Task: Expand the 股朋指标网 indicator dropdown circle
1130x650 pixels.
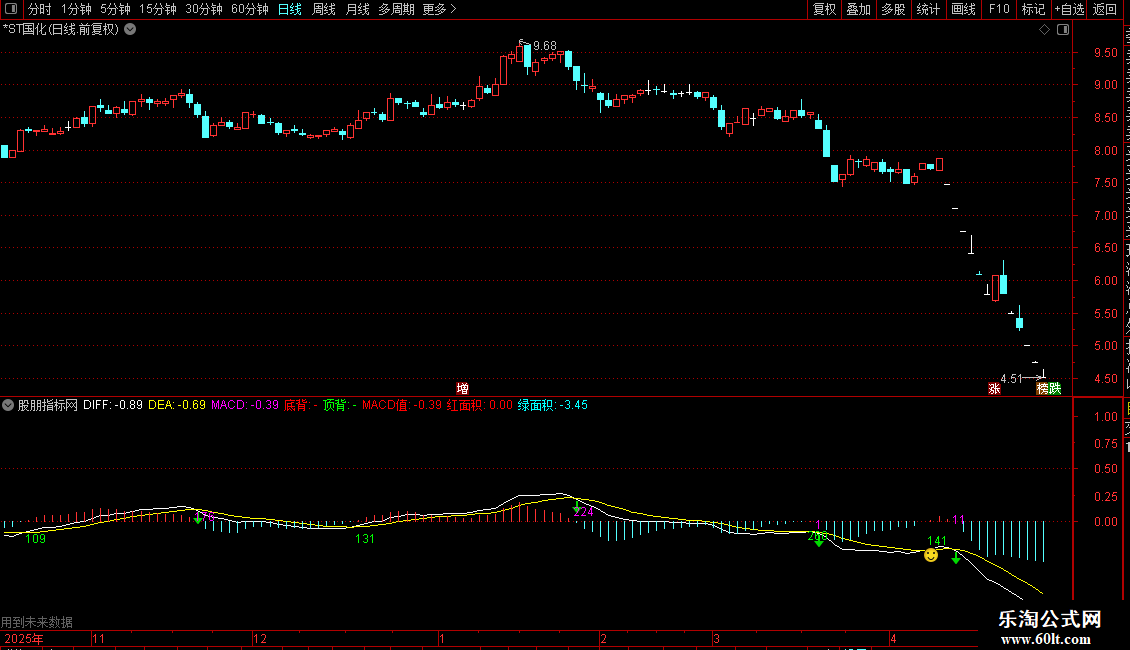Action: [x=8, y=406]
